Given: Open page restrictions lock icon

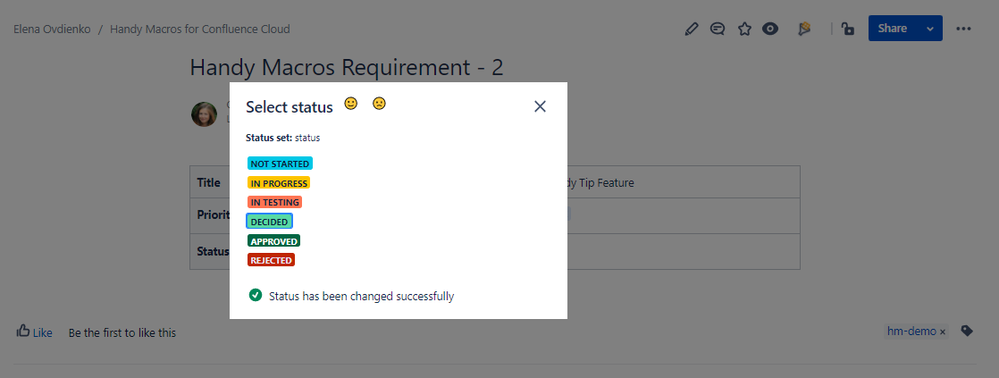Looking at the screenshot, I should (x=847, y=29).
